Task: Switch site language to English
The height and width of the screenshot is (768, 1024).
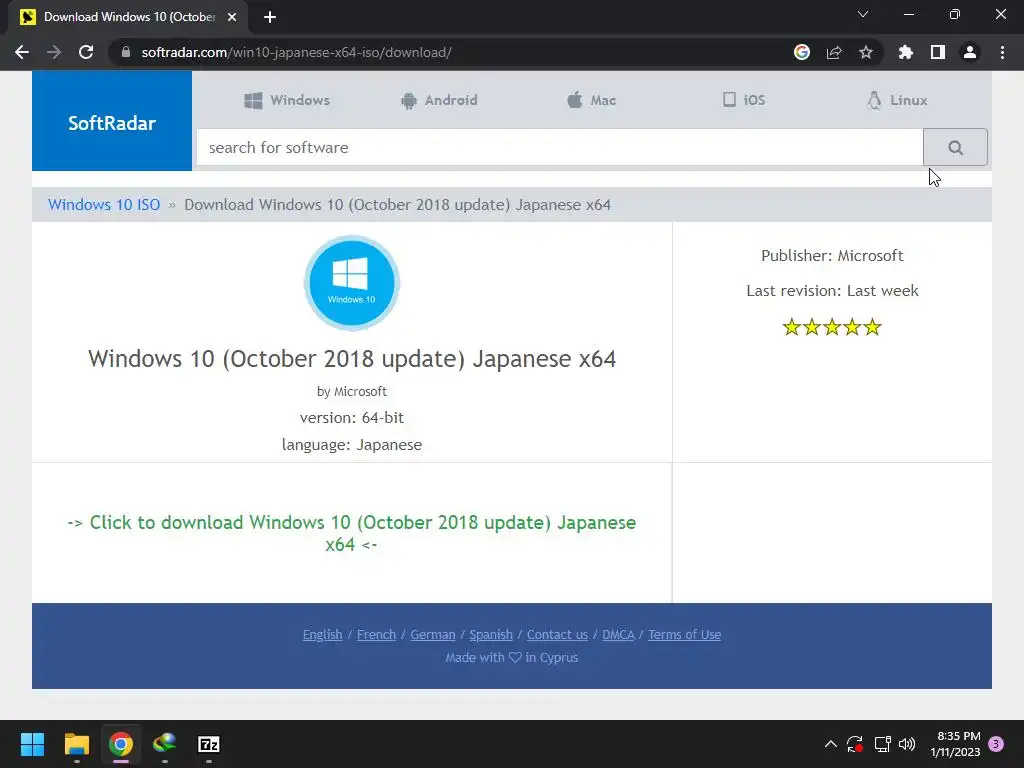Action: pyautogui.click(x=323, y=634)
